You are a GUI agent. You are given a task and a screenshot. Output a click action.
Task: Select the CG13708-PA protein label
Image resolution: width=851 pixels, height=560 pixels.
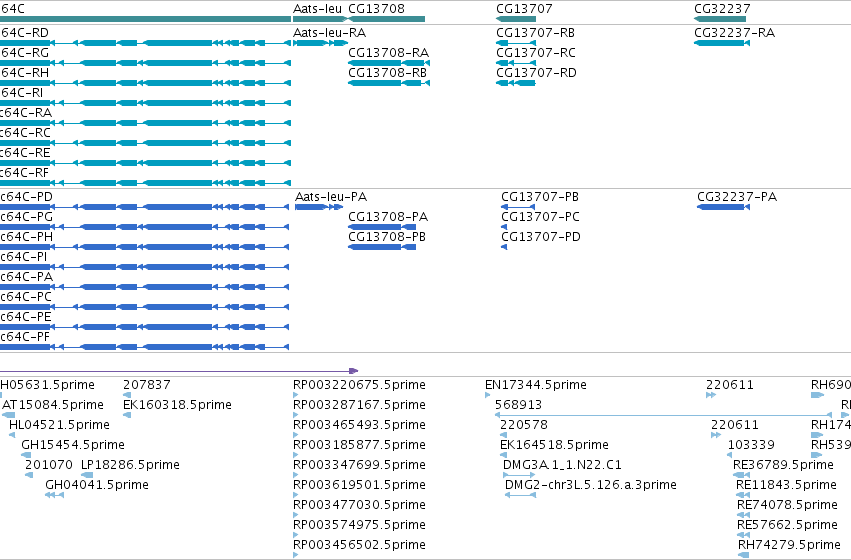click(x=388, y=217)
